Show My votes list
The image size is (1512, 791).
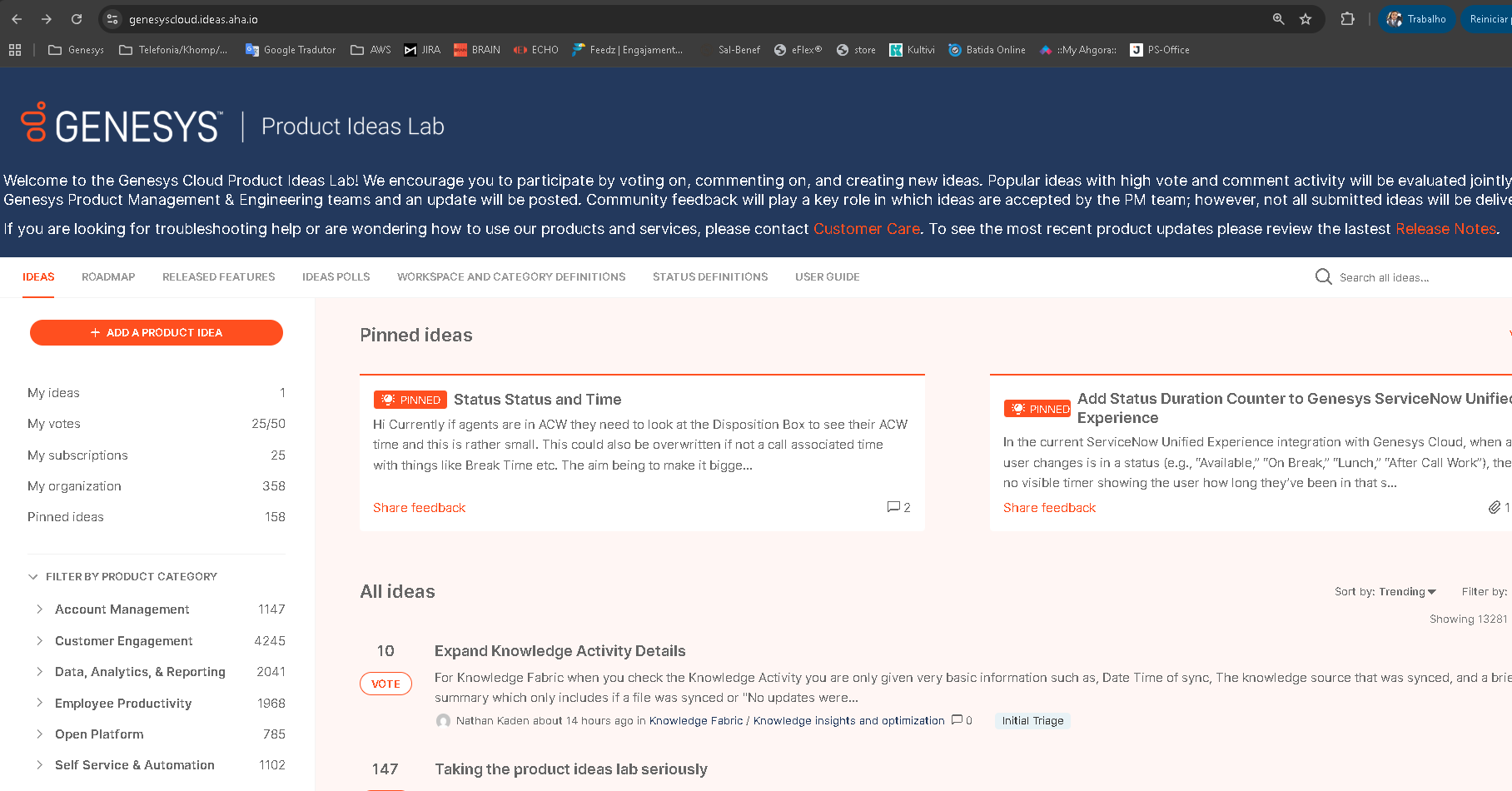click(157, 424)
